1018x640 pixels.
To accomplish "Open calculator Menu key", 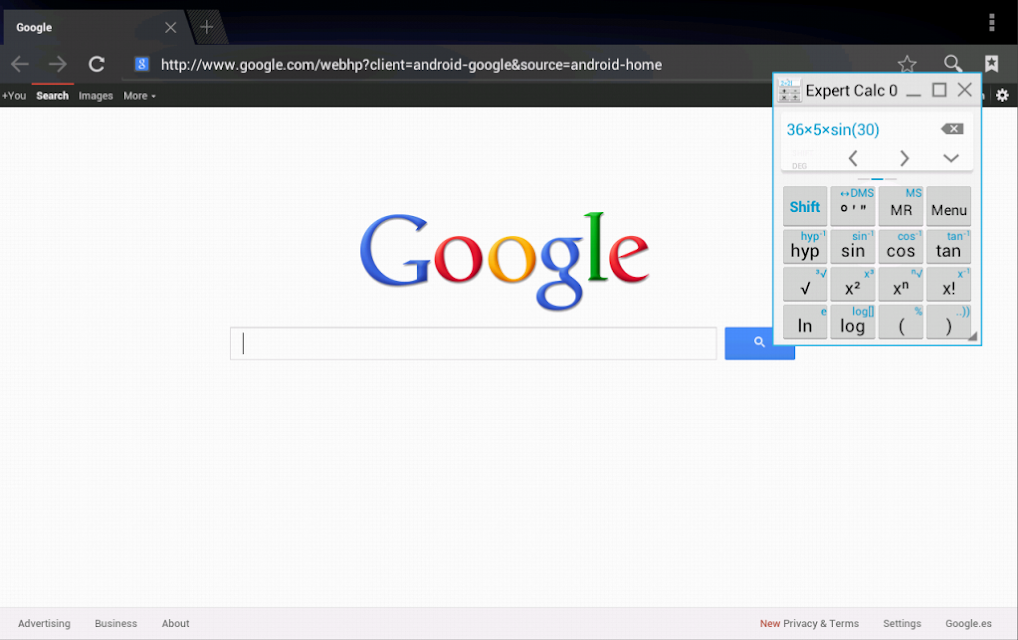I will pyautogui.click(x=949, y=206).
